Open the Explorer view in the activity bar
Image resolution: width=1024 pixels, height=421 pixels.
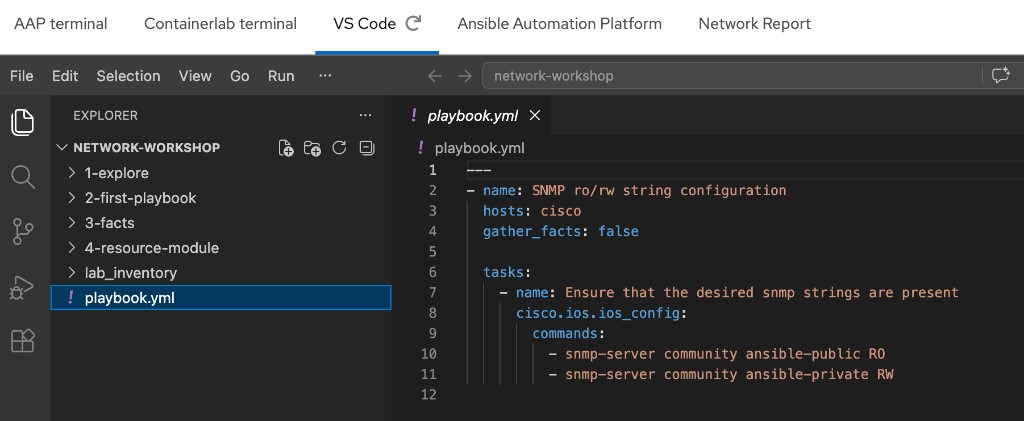coord(22,123)
